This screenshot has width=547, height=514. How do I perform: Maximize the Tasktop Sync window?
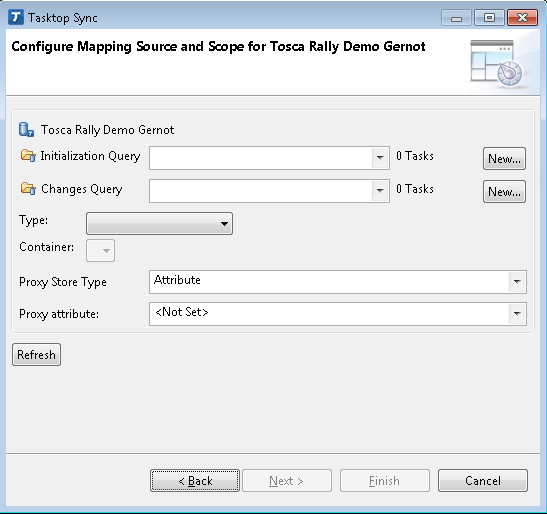click(489, 18)
